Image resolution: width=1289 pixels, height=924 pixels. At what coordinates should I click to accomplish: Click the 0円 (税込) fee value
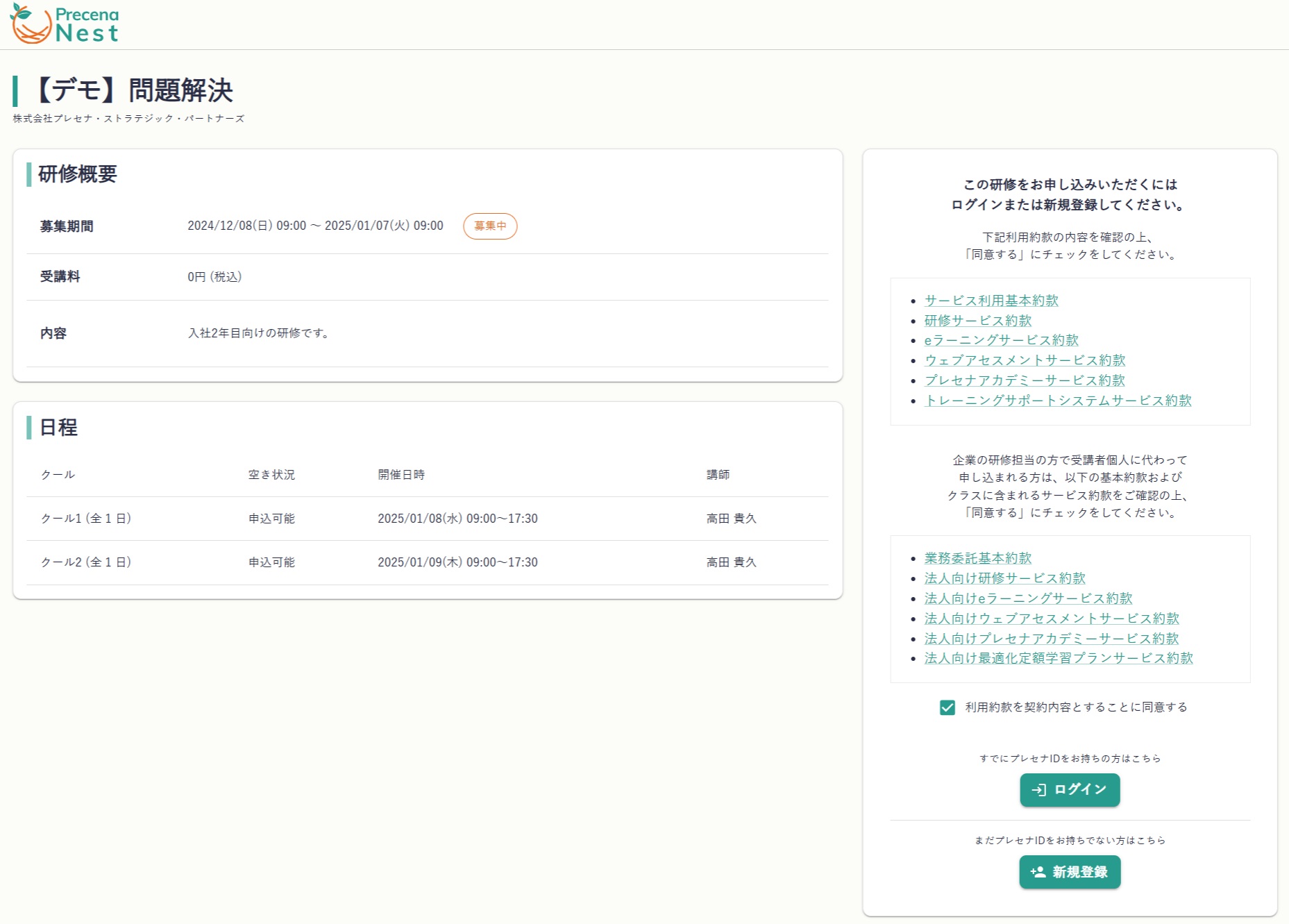pyautogui.click(x=214, y=277)
